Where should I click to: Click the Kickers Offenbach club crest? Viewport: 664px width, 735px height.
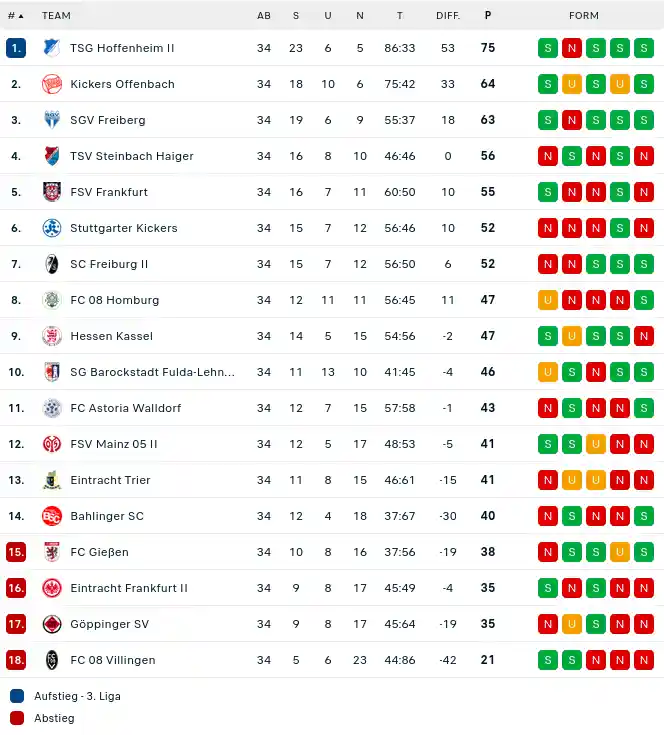coord(52,84)
